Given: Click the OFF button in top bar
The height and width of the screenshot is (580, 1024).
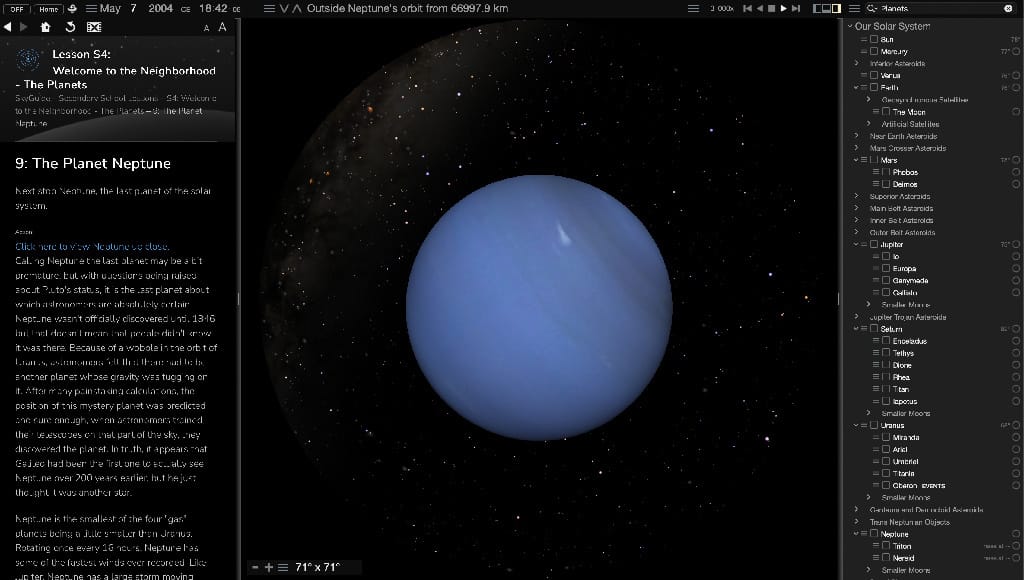Looking at the screenshot, I should click(16, 9).
